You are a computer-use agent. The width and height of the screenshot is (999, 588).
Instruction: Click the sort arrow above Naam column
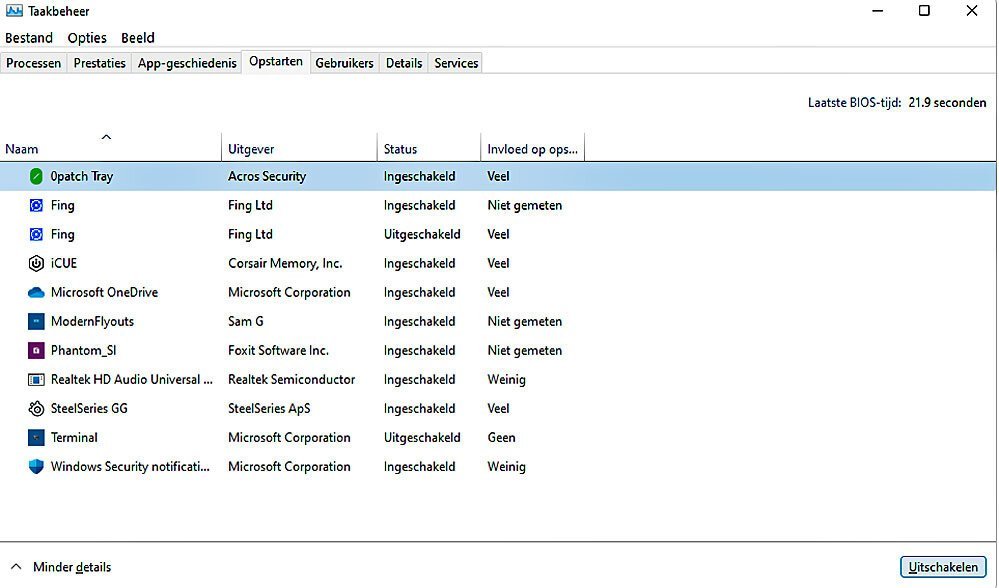106,136
